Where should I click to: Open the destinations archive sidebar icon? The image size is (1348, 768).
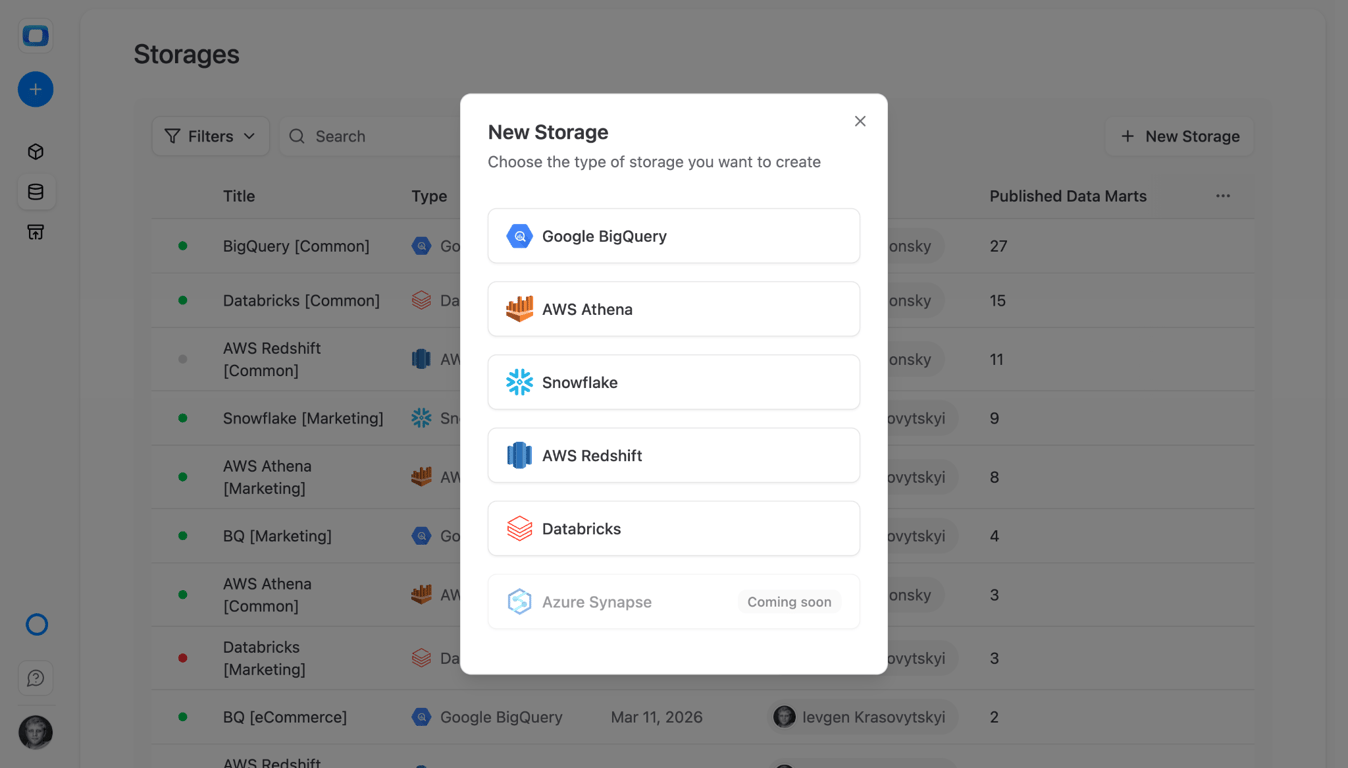tap(36, 232)
